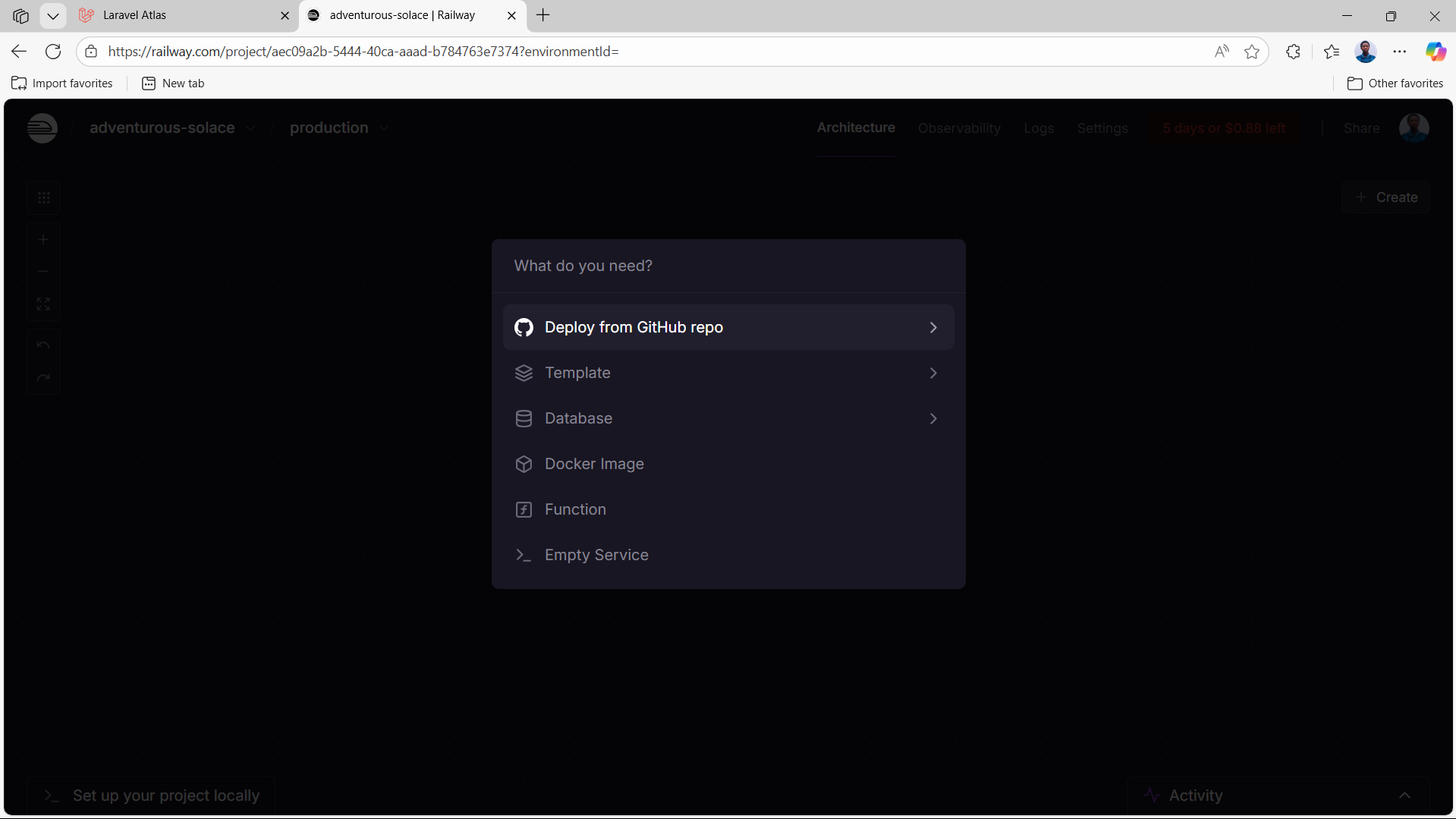
Task: Pick the Function option
Action: point(728,509)
